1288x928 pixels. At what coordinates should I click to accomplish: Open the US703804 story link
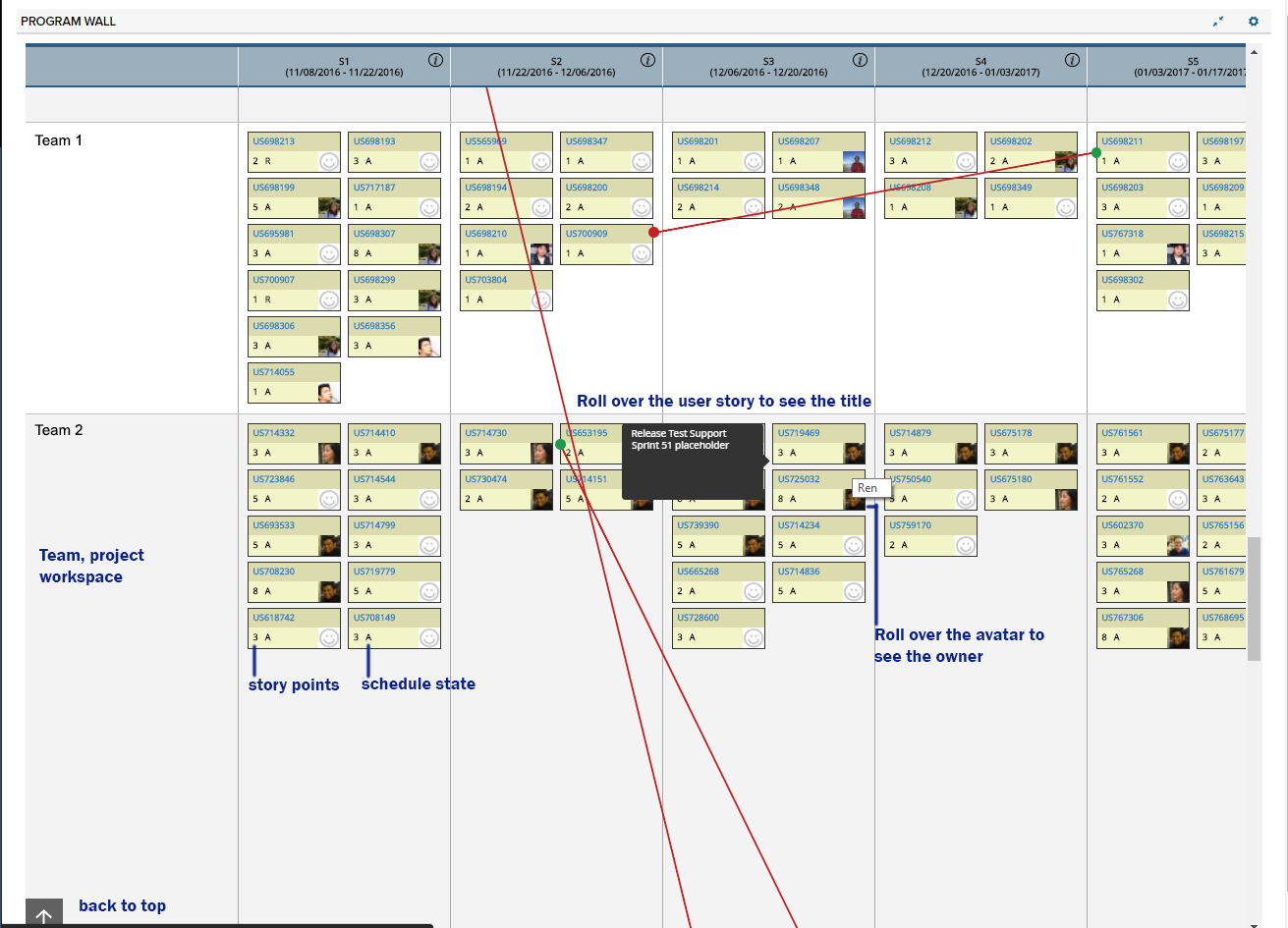coord(486,280)
